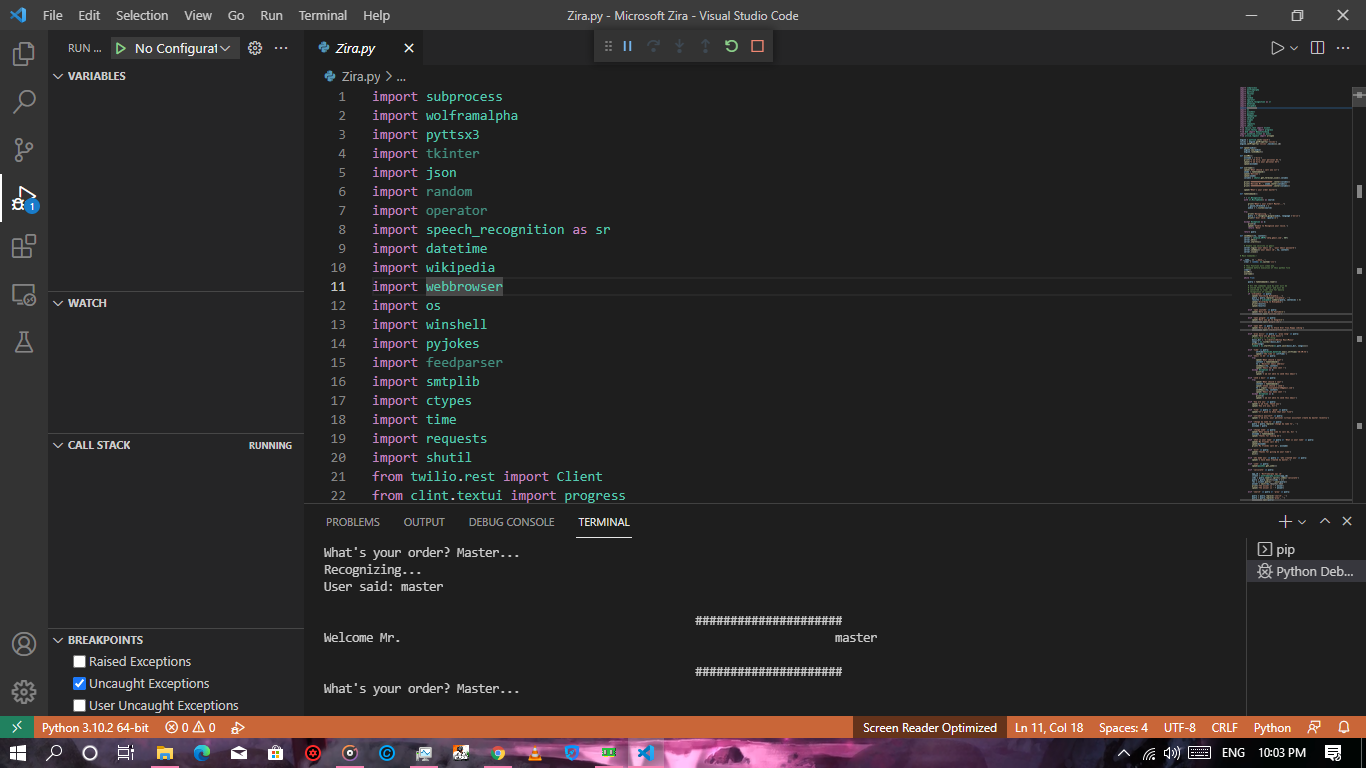The height and width of the screenshot is (768, 1366).
Task: Open the Accounts menu icon
Action: tap(24, 644)
